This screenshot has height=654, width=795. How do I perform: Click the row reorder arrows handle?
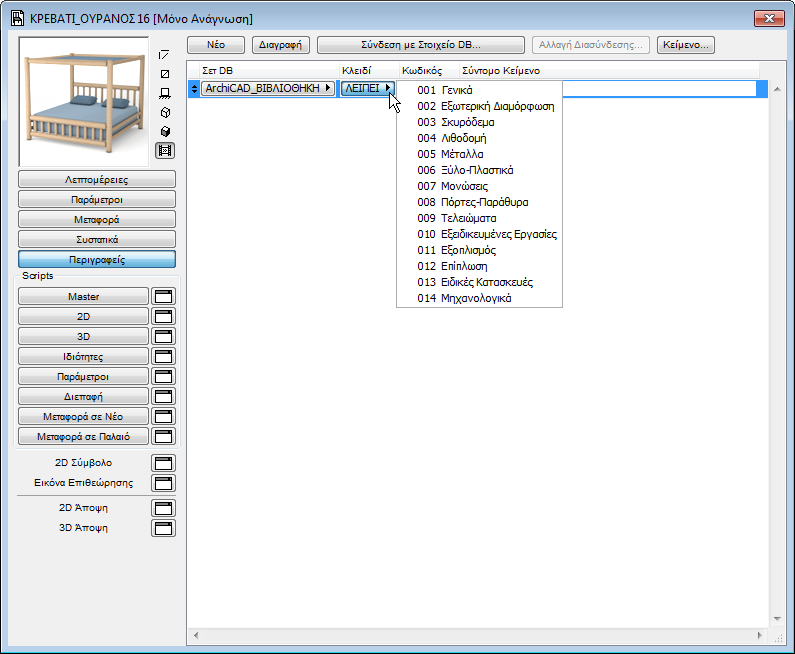[194, 89]
